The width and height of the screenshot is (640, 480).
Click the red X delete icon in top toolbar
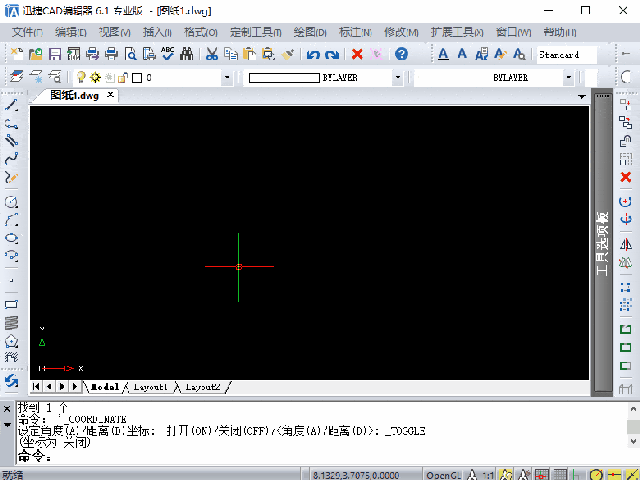coord(357,54)
